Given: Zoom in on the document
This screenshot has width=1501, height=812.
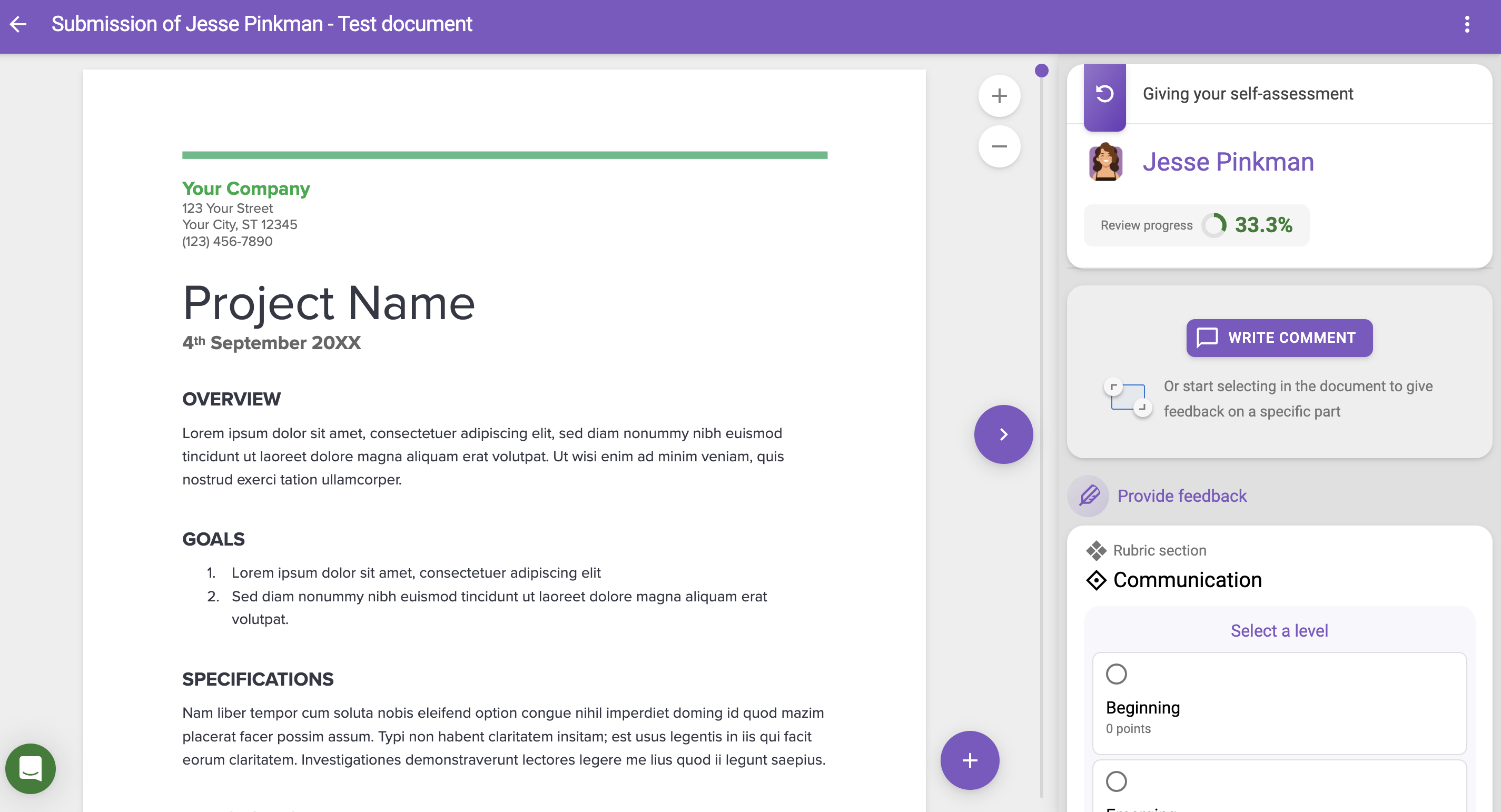Looking at the screenshot, I should click(999, 95).
